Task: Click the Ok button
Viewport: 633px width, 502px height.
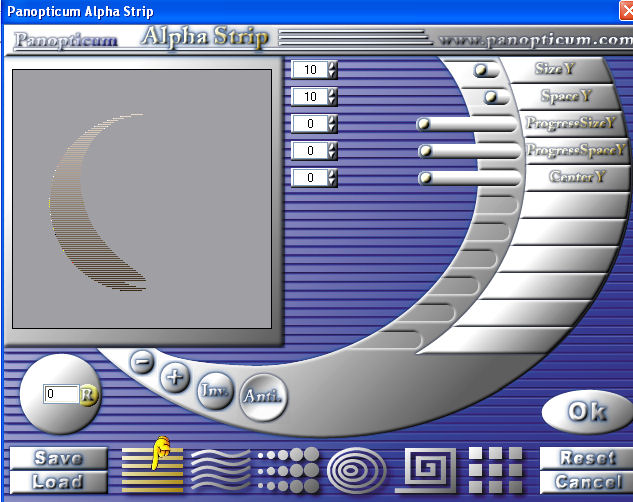Action: click(x=587, y=412)
